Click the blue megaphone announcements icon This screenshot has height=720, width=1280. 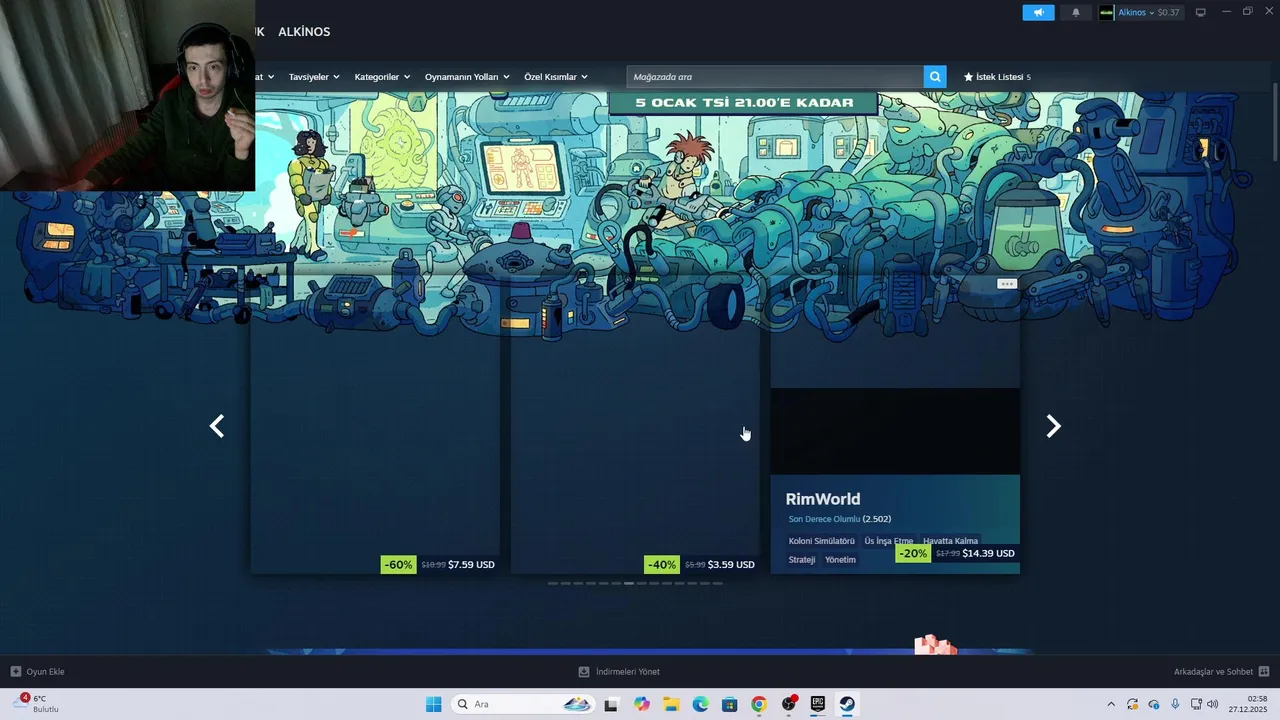[1038, 12]
